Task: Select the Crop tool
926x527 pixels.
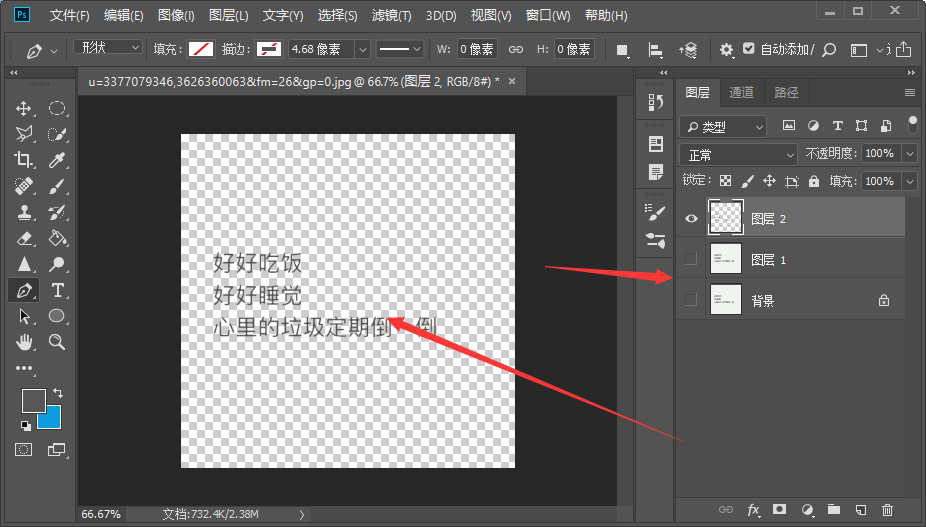Action: click(24, 160)
